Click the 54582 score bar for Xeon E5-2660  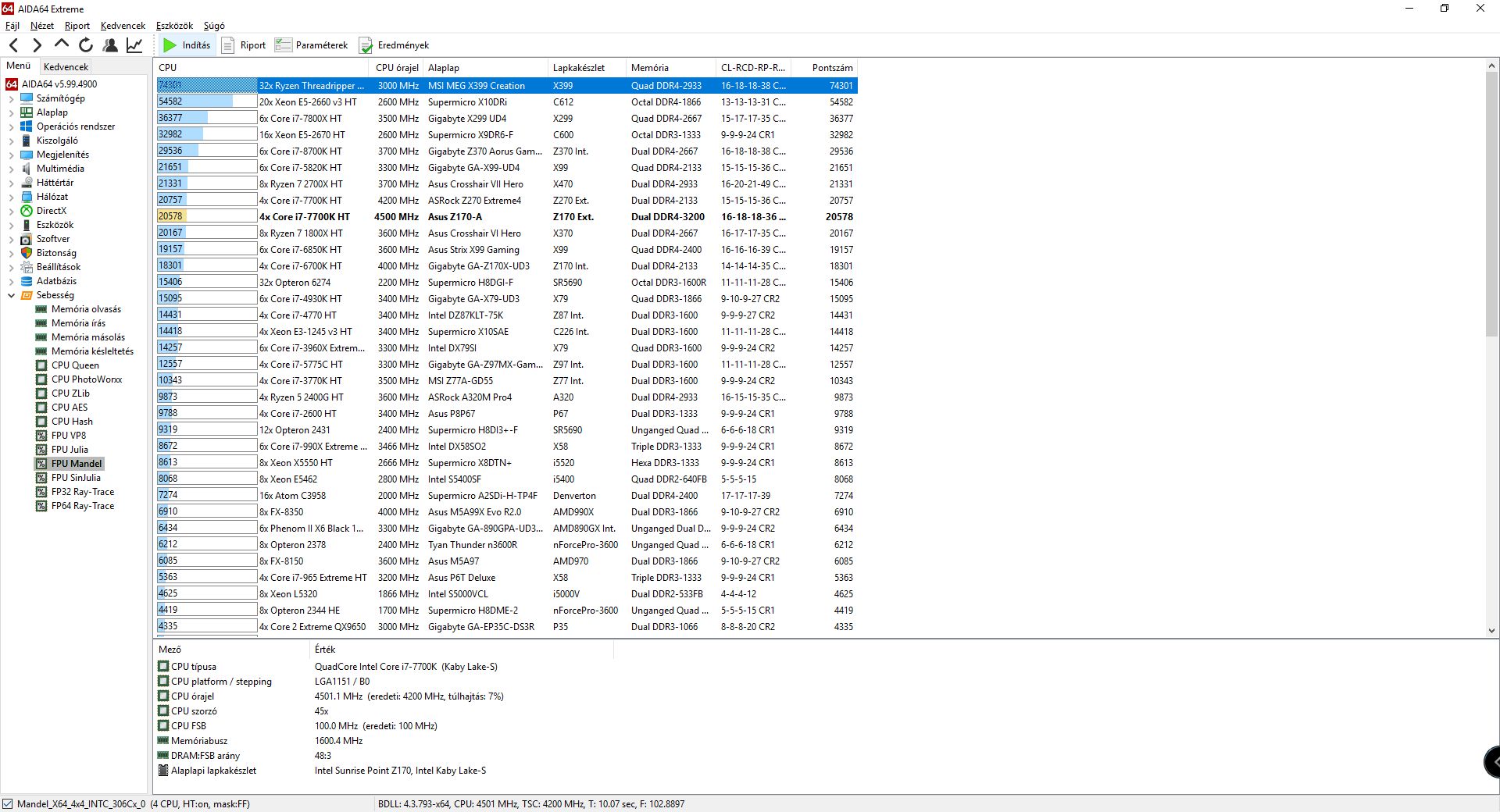tap(207, 102)
